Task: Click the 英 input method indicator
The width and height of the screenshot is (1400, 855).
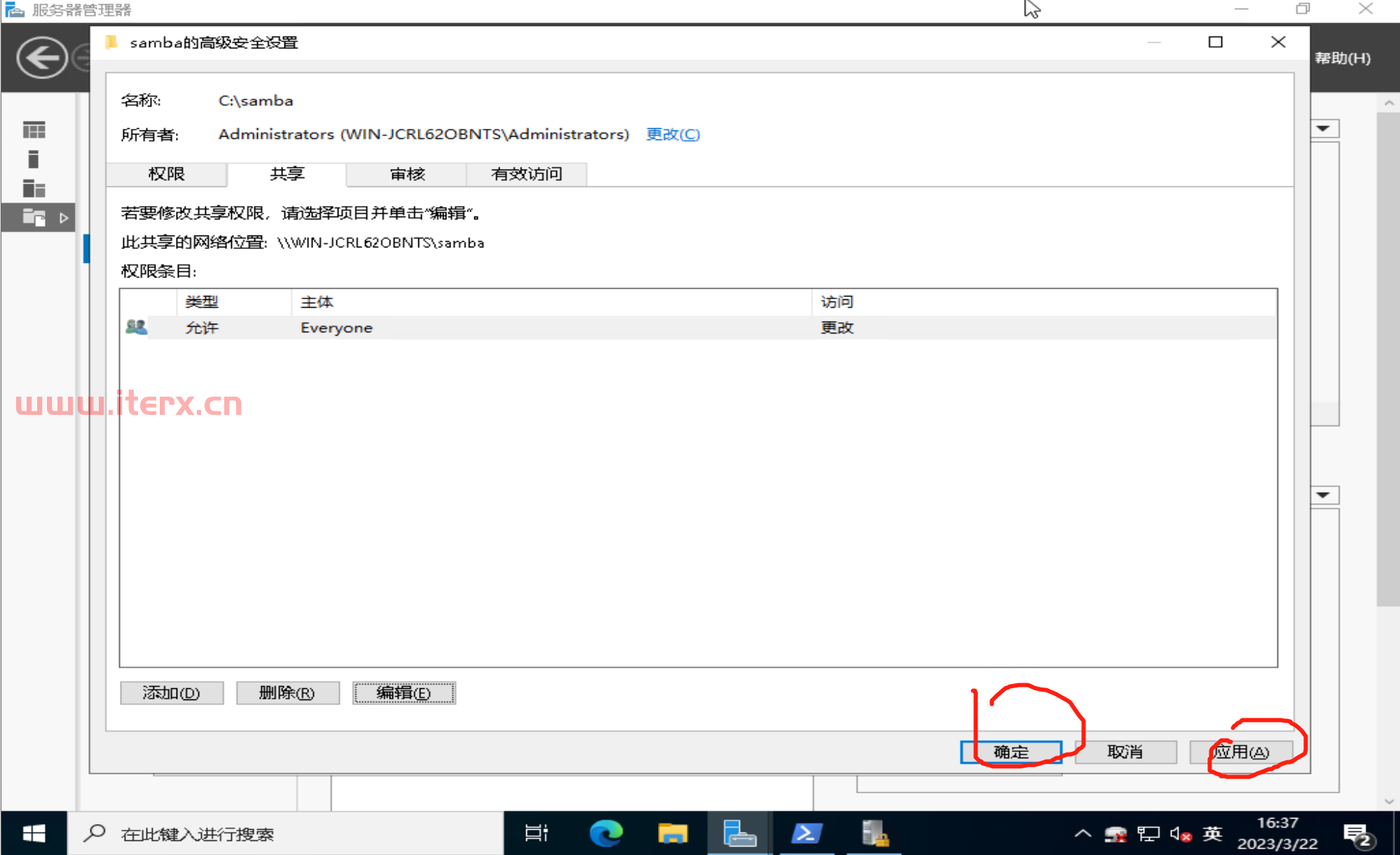Action: pos(1212,833)
